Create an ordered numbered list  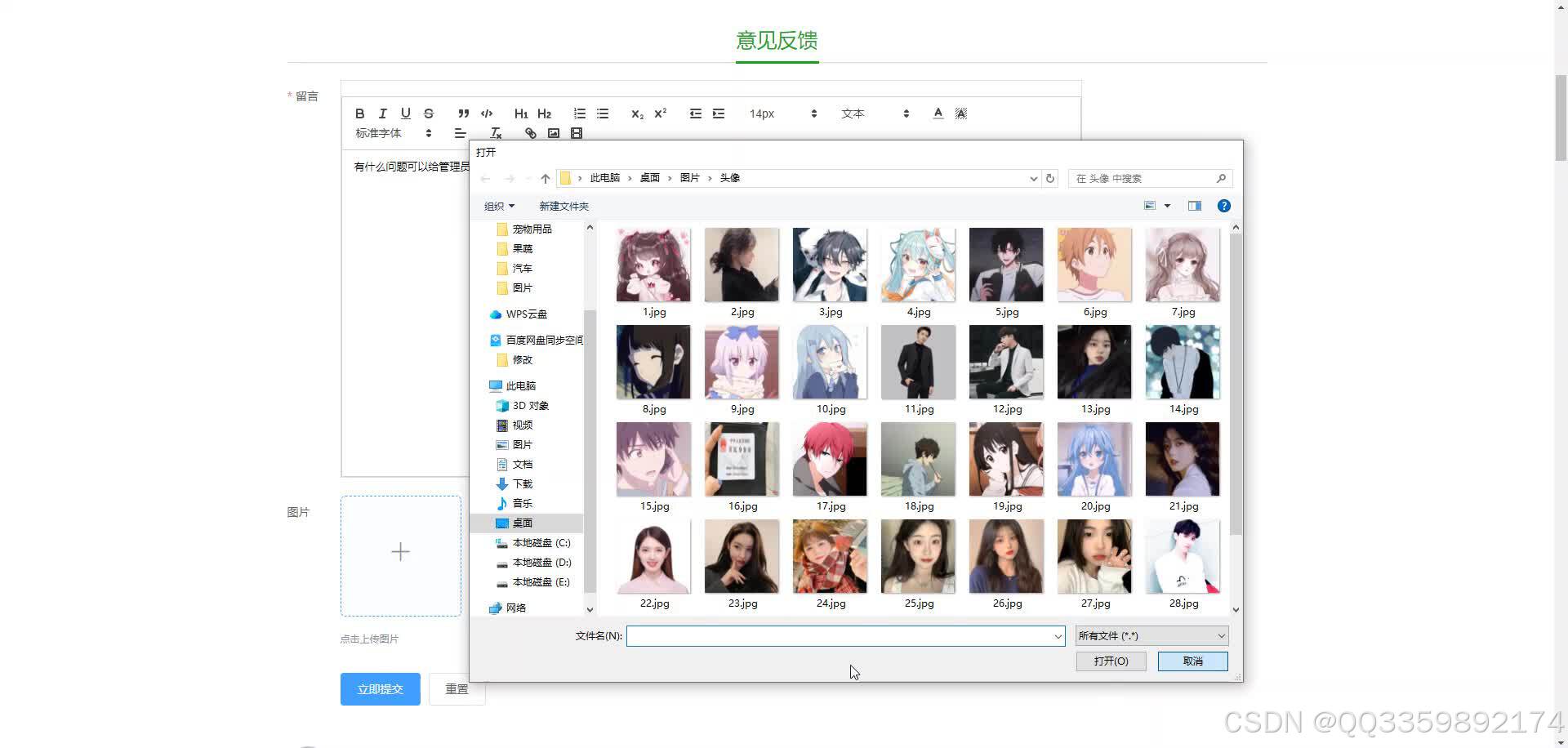click(579, 114)
